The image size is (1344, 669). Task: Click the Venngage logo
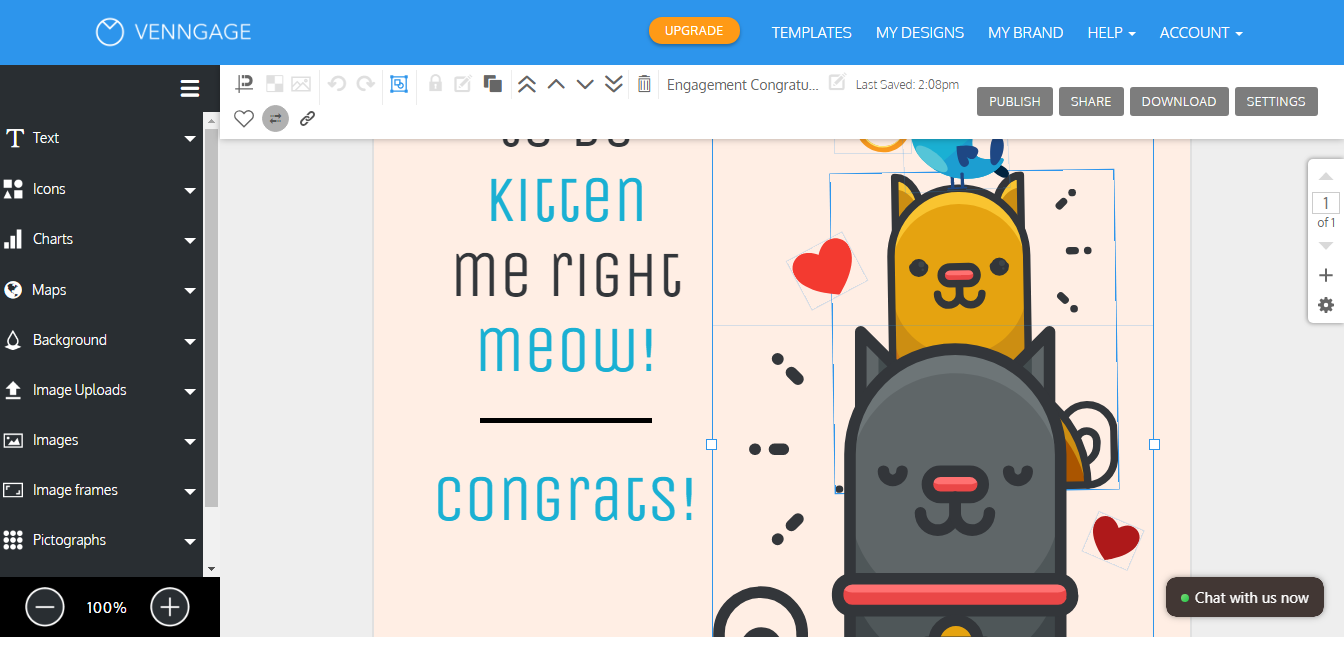[174, 32]
